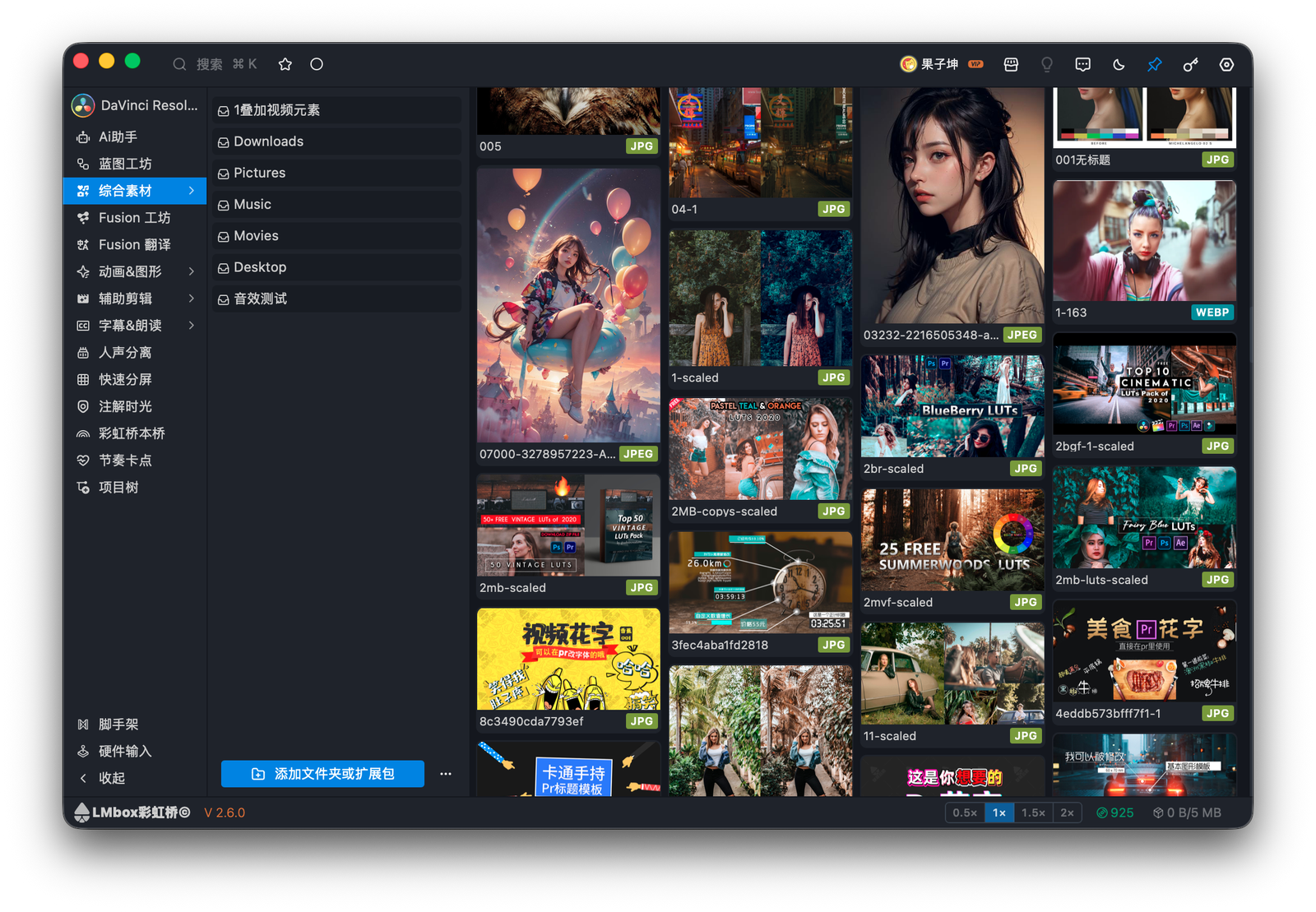The image size is (1316, 912).
Task: Click the key license icon
Action: pos(1190,64)
